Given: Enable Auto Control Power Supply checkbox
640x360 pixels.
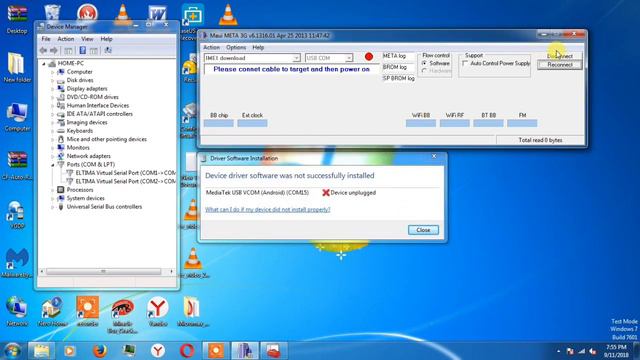Looking at the screenshot, I should [x=465, y=63].
